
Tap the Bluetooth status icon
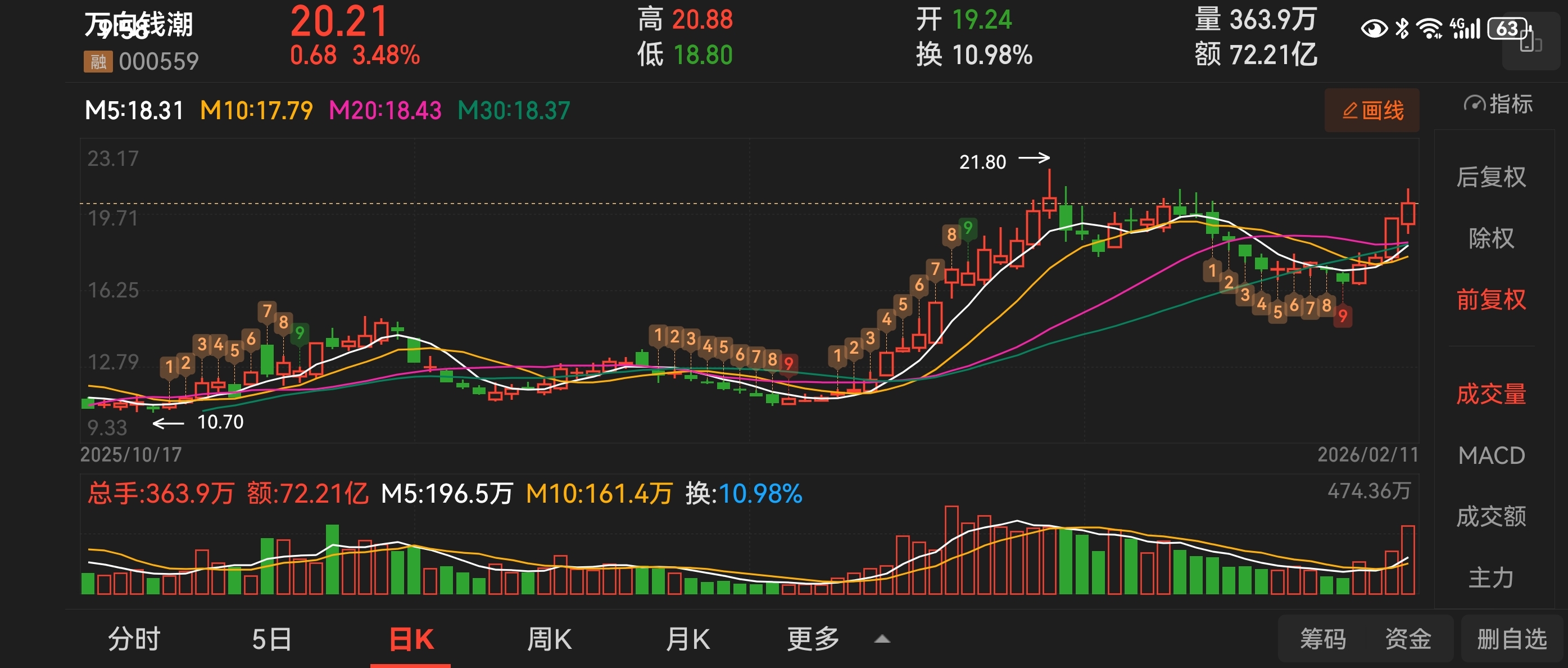coord(1402,29)
